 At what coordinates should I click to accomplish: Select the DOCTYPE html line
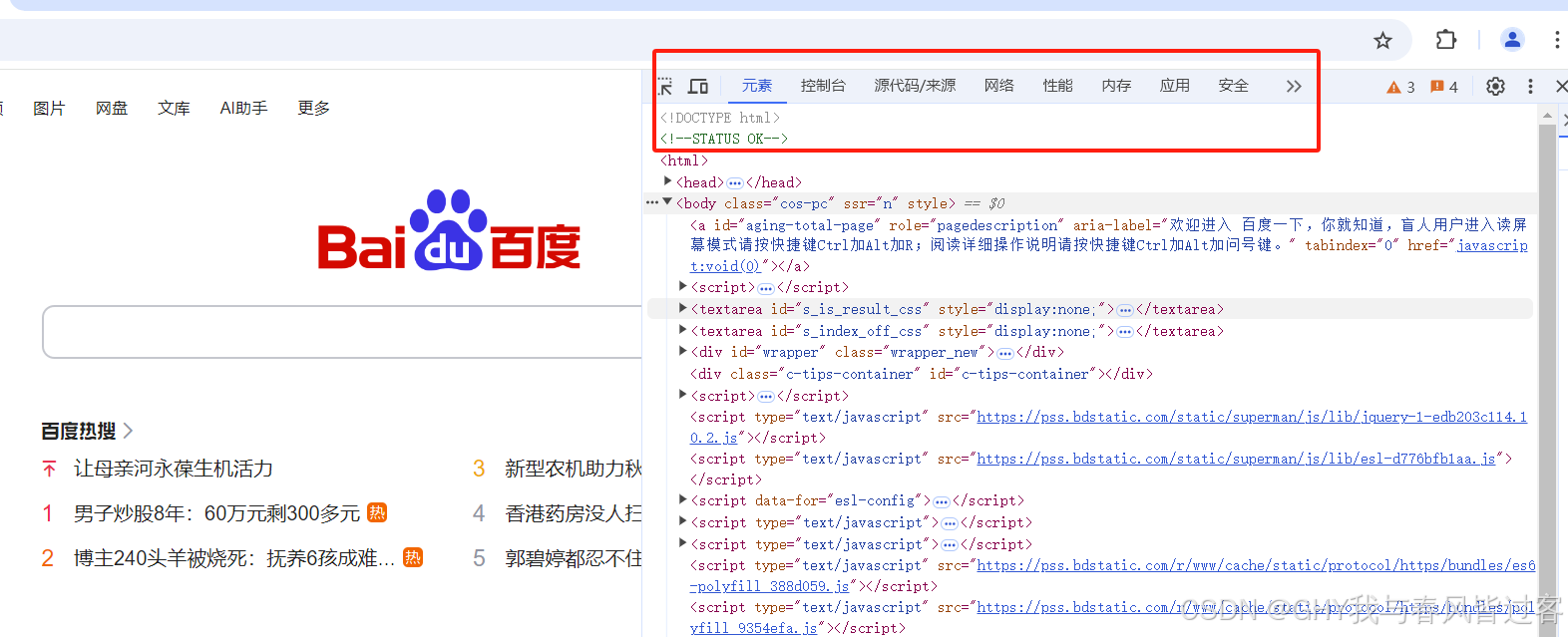click(x=720, y=118)
